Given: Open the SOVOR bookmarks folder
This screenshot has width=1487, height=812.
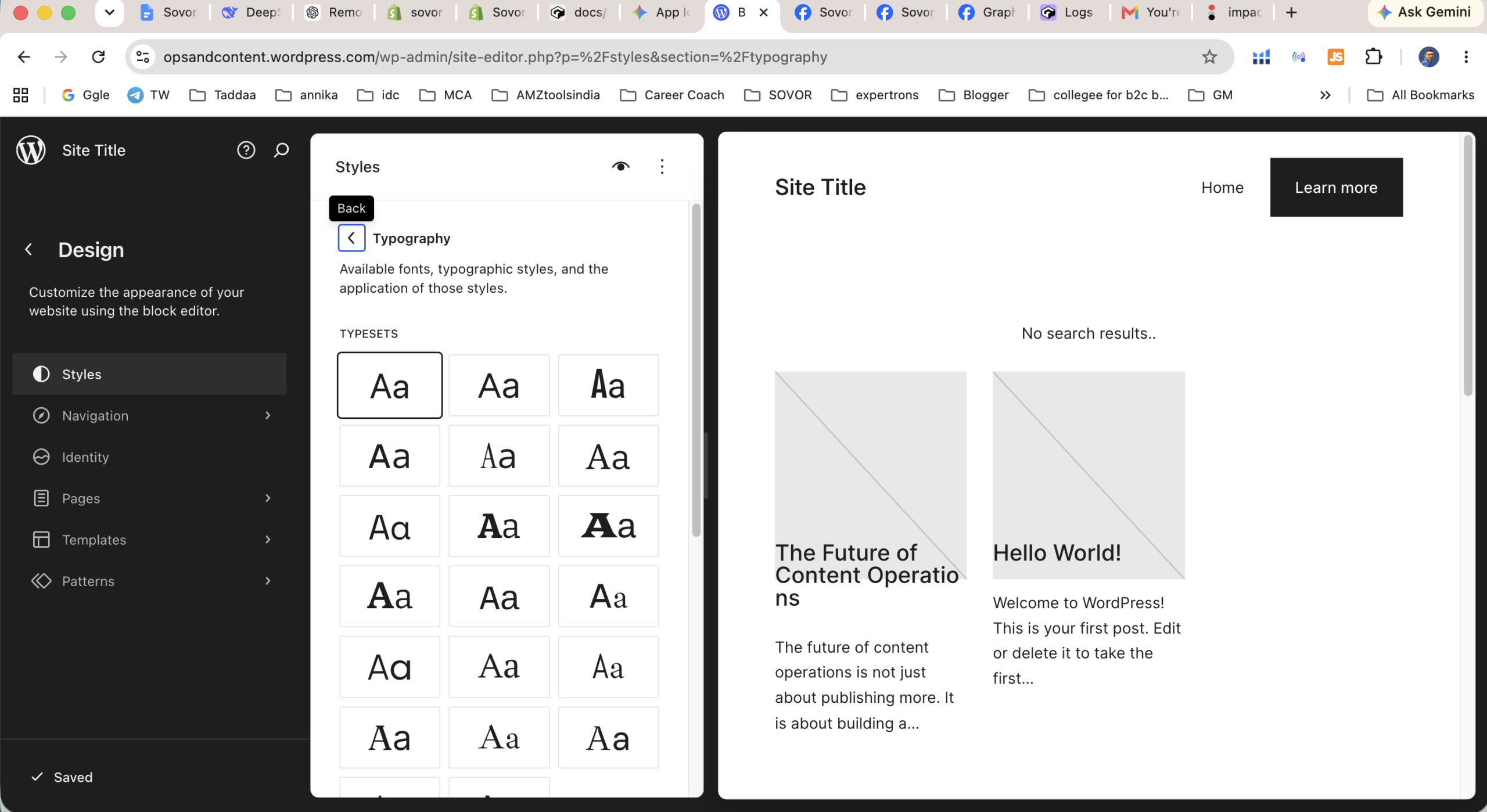Looking at the screenshot, I should (778, 95).
